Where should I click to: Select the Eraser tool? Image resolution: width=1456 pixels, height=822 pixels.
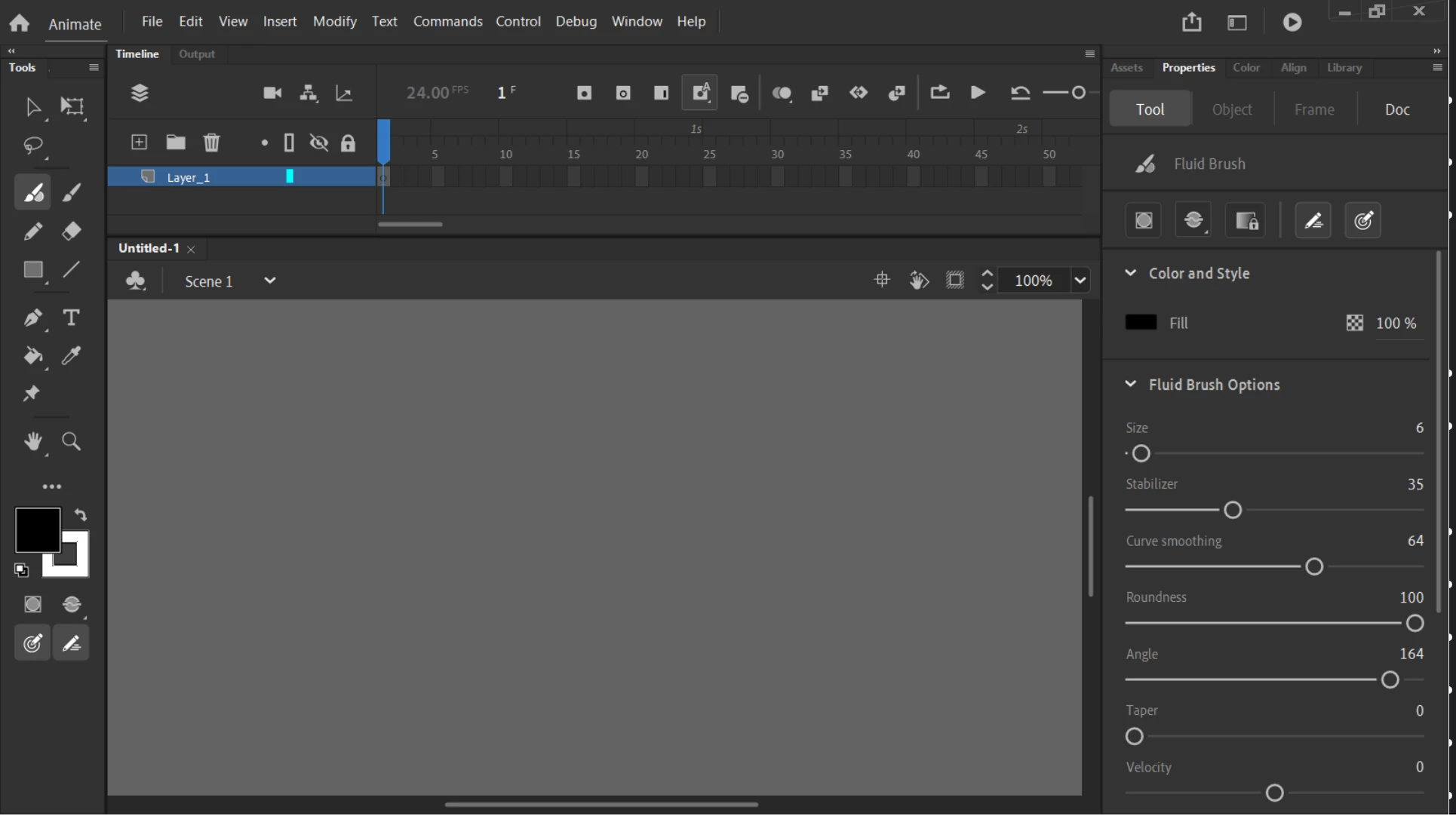point(72,232)
